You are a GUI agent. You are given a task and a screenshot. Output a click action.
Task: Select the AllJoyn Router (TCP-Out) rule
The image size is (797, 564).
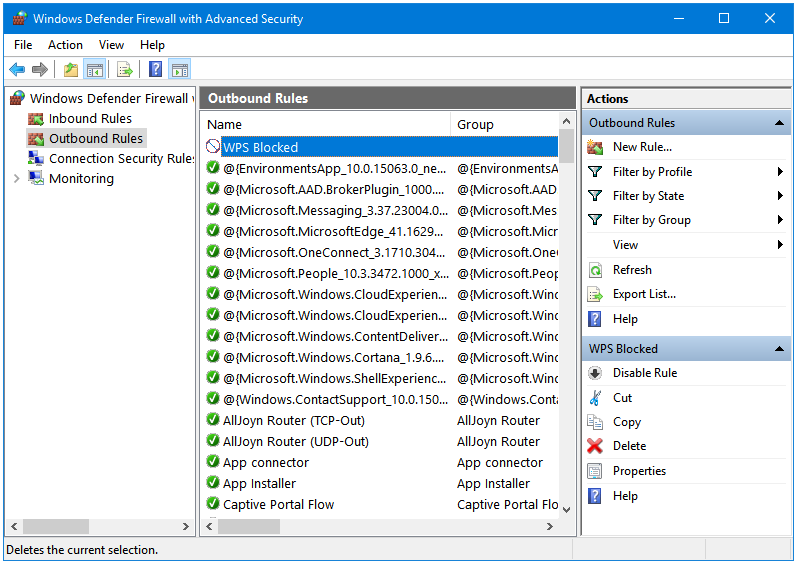click(381, 421)
